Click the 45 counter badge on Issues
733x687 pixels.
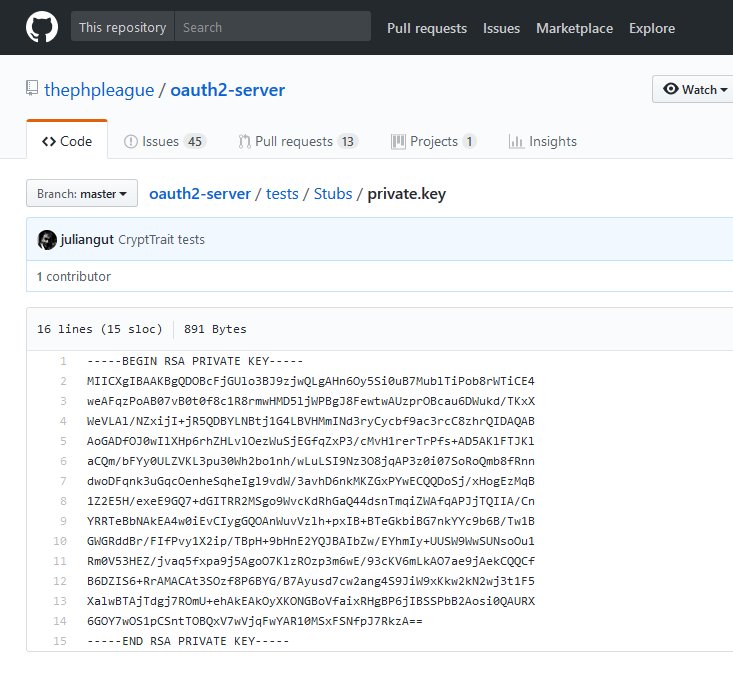coord(195,141)
